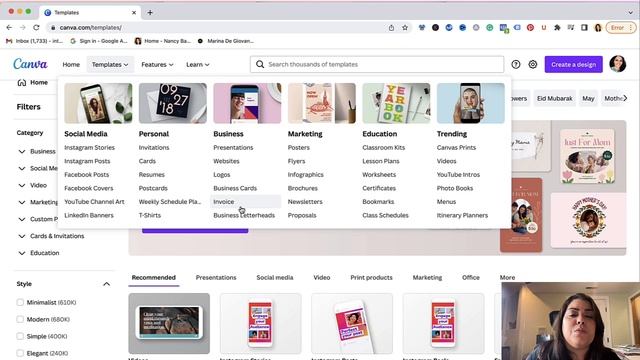640x360 pixels.
Task: Open the Learn dropdown menu
Action: coord(198,64)
